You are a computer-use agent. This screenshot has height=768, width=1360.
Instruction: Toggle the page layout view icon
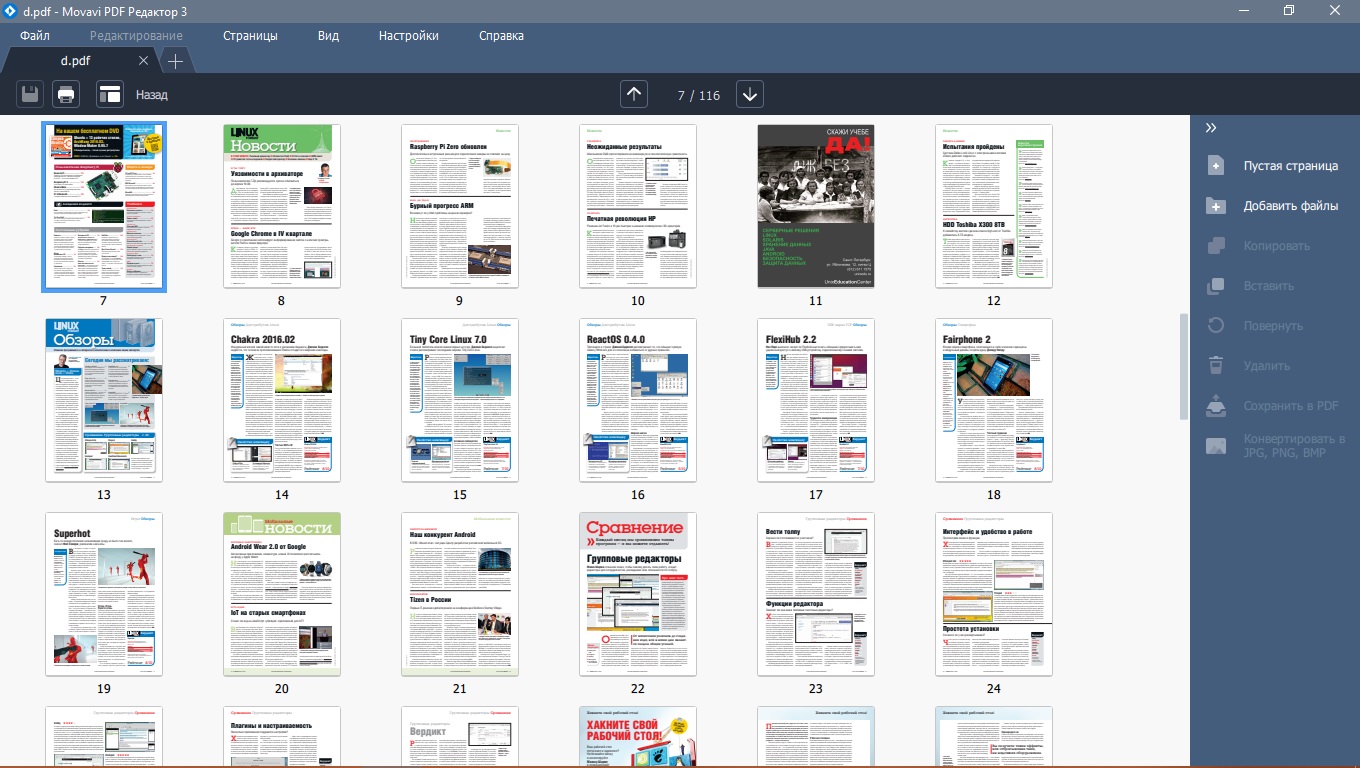pos(109,95)
